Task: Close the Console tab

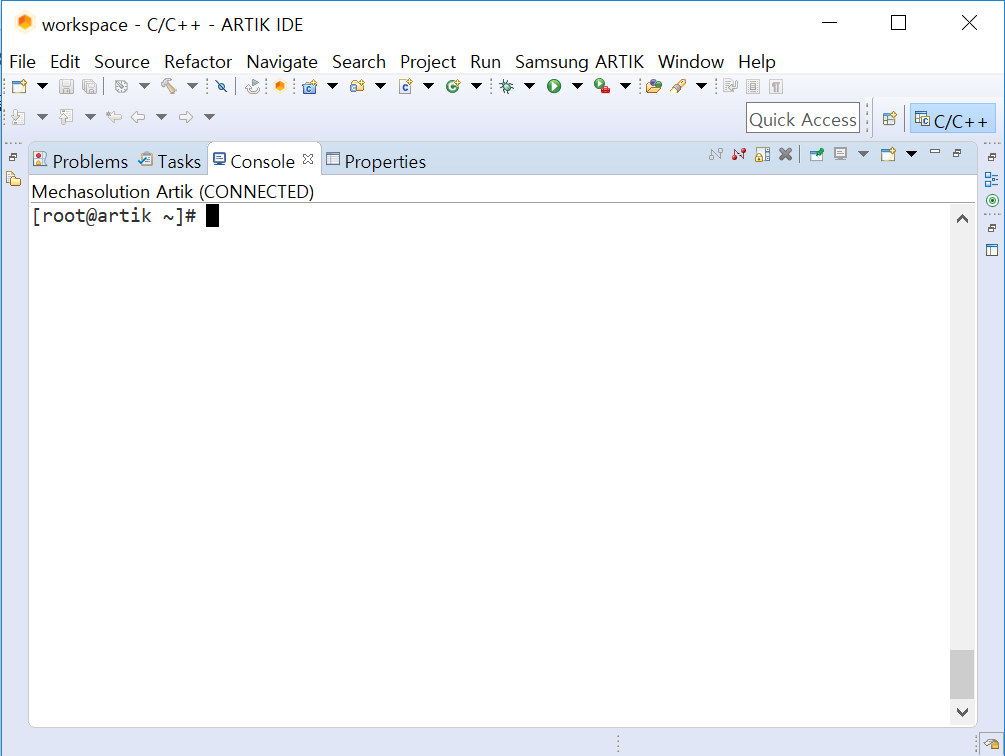Action: [x=308, y=160]
